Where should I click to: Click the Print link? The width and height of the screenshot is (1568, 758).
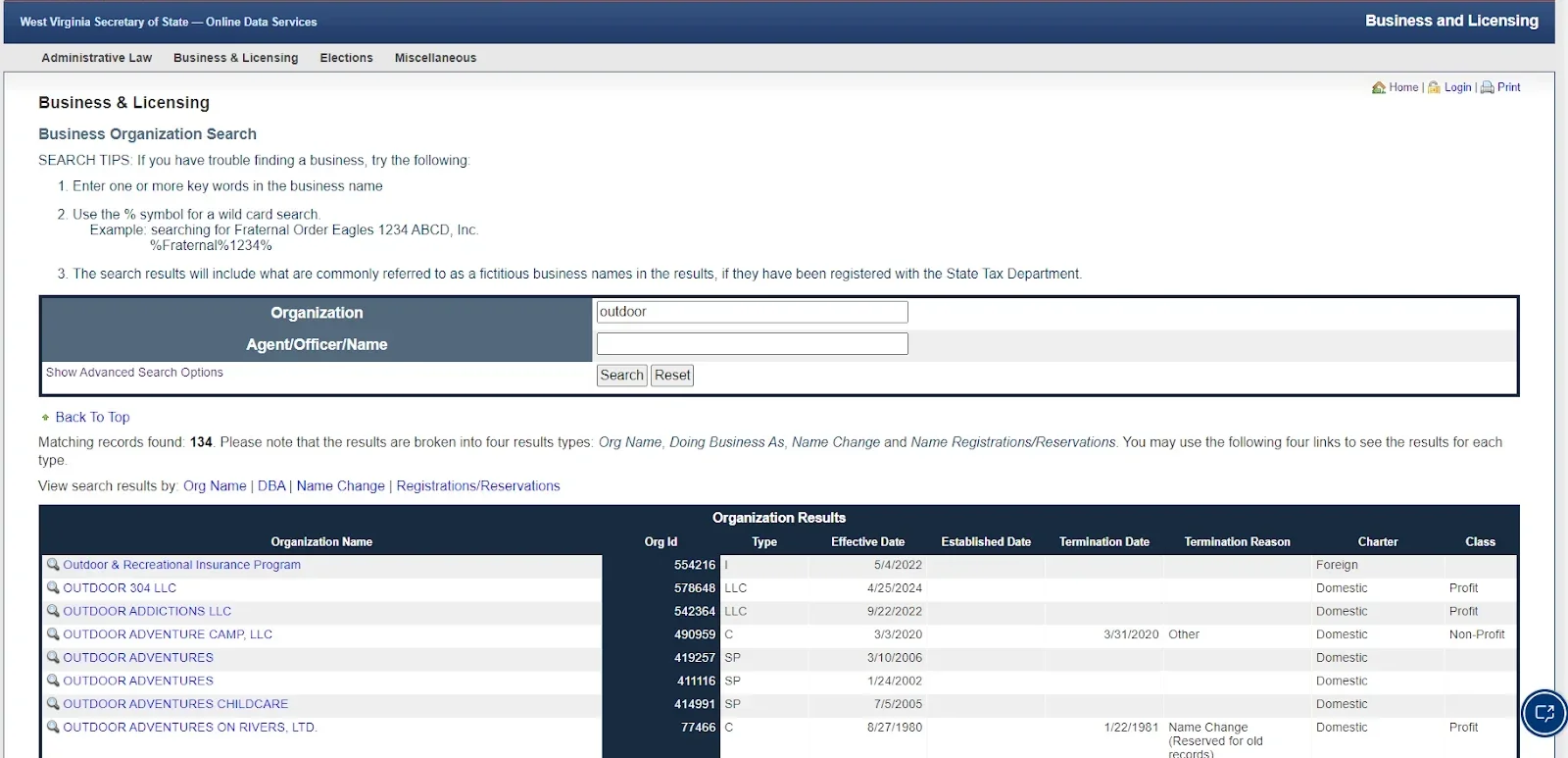pyautogui.click(x=1509, y=87)
